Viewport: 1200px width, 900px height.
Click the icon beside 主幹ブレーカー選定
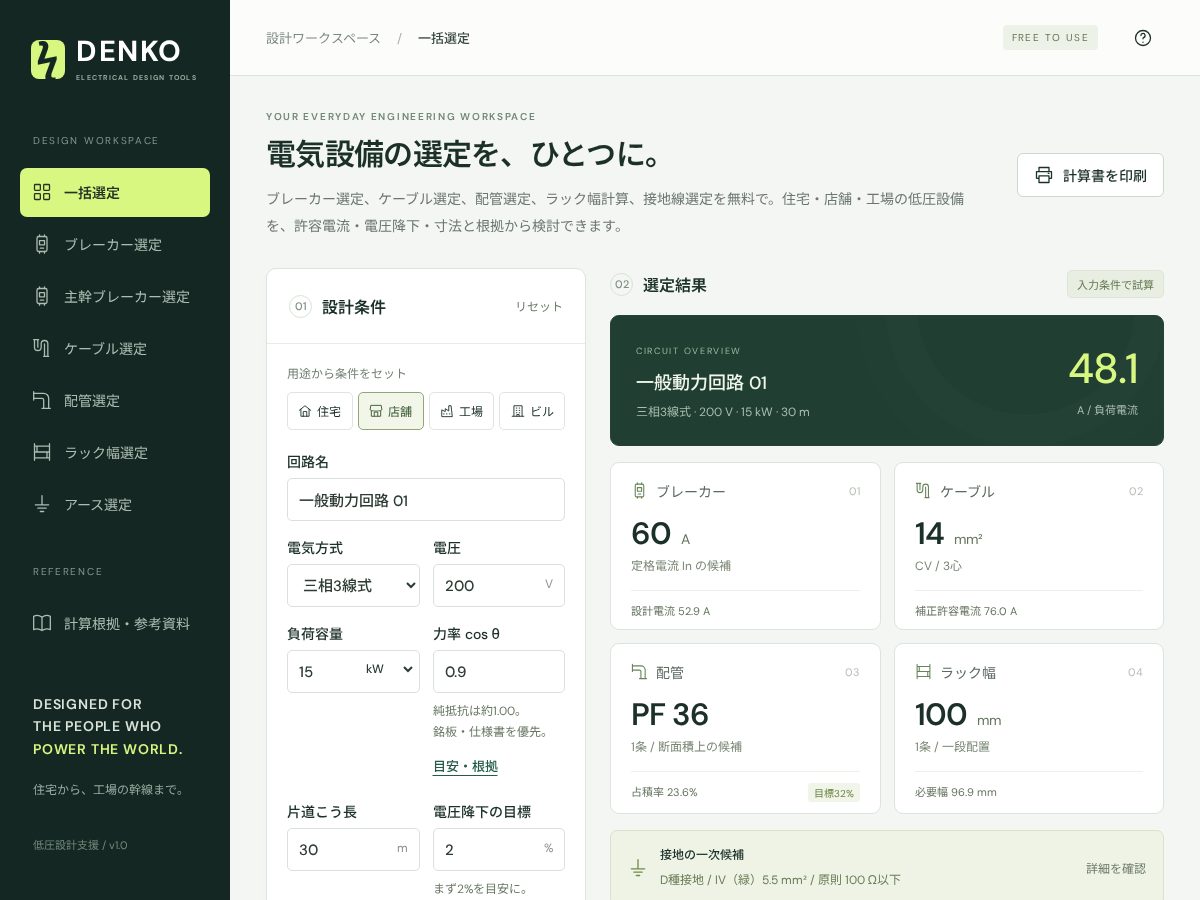[42, 296]
